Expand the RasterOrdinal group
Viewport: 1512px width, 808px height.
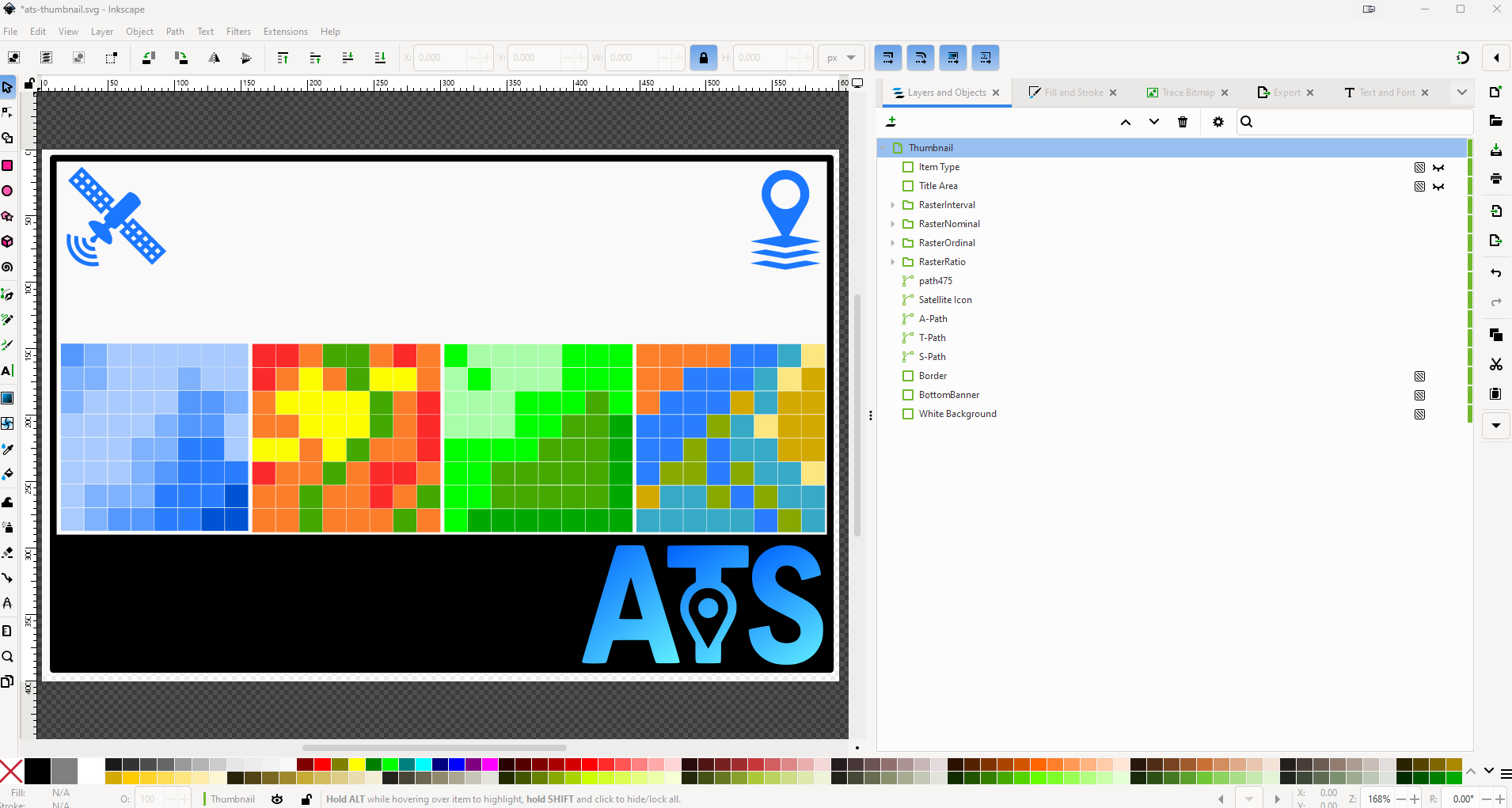(893, 243)
